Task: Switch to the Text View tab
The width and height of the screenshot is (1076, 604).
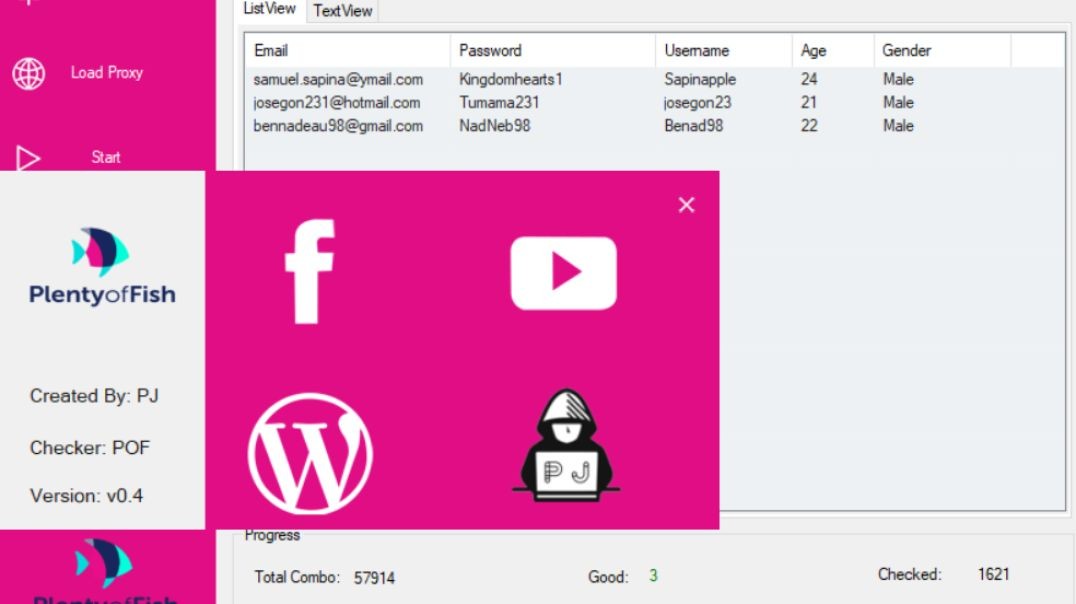Action: tap(342, 10)
